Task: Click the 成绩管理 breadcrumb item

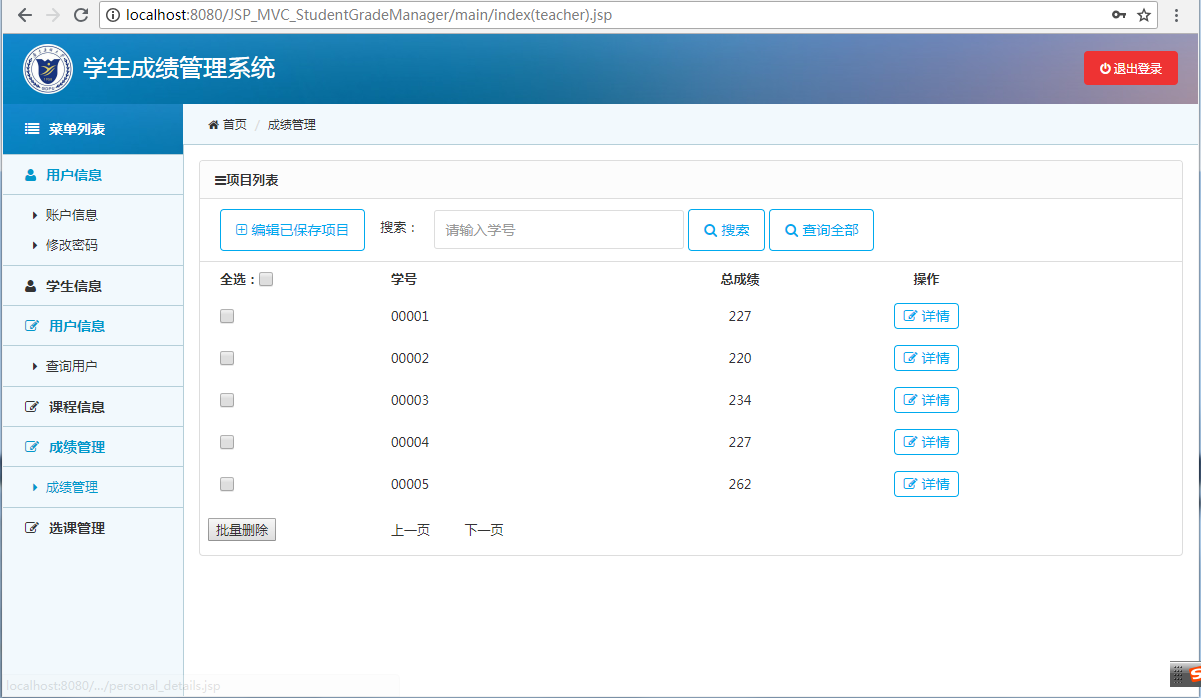Action: (291, 124)
